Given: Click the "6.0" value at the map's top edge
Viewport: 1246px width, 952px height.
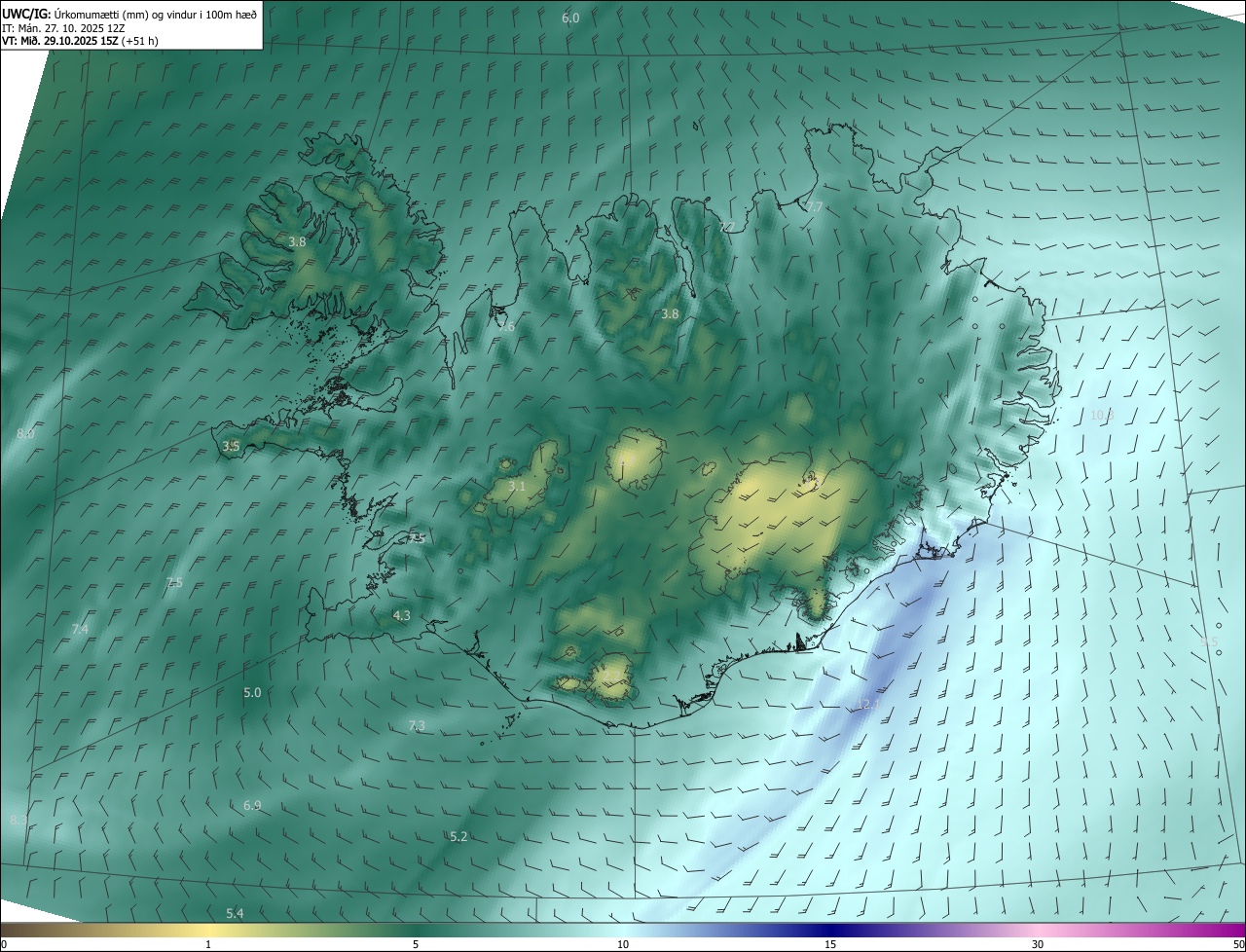Looking at the screenshot, I should click(x=570, y=18).
